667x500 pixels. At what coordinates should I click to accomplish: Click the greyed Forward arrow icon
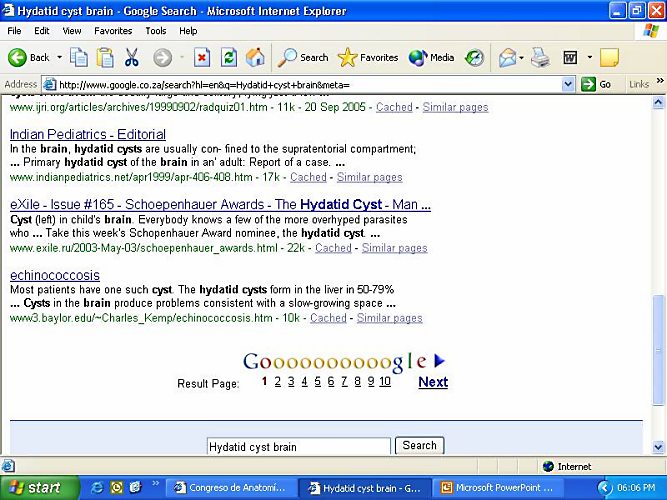point(162,57)
